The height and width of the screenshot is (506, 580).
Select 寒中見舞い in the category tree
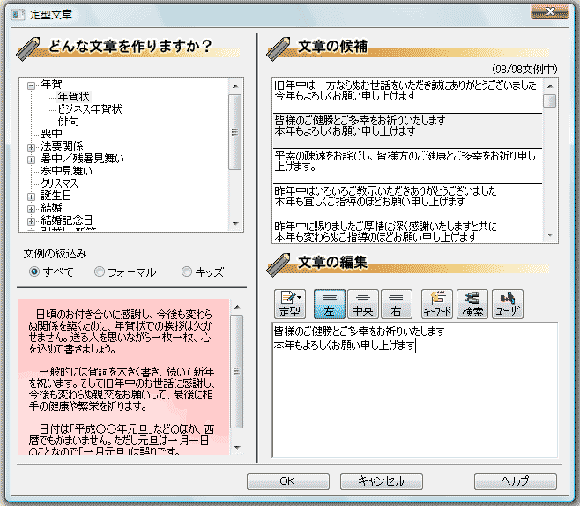click(x=67, y=171)
